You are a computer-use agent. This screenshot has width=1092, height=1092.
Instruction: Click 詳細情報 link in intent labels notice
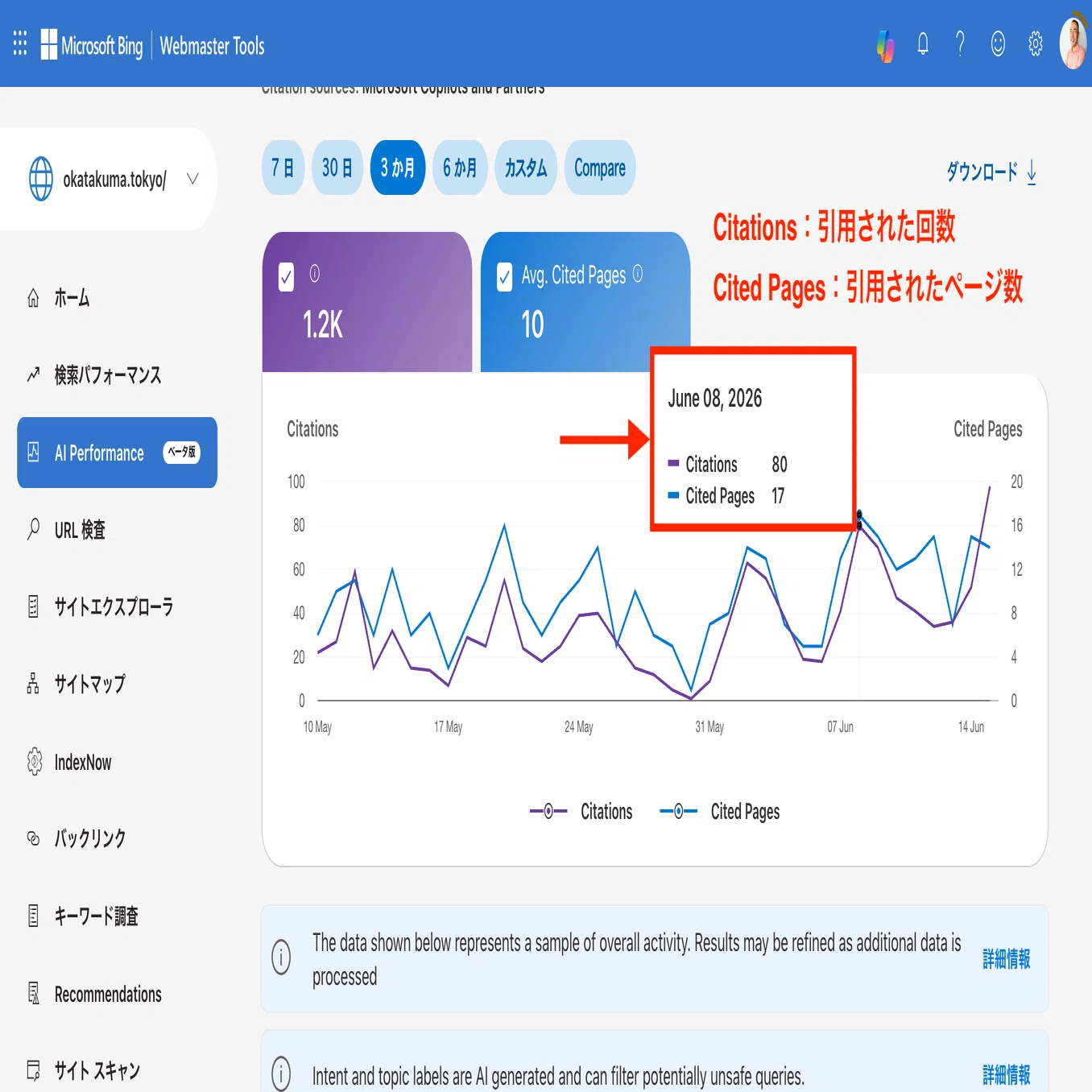pos(1007,1074)
